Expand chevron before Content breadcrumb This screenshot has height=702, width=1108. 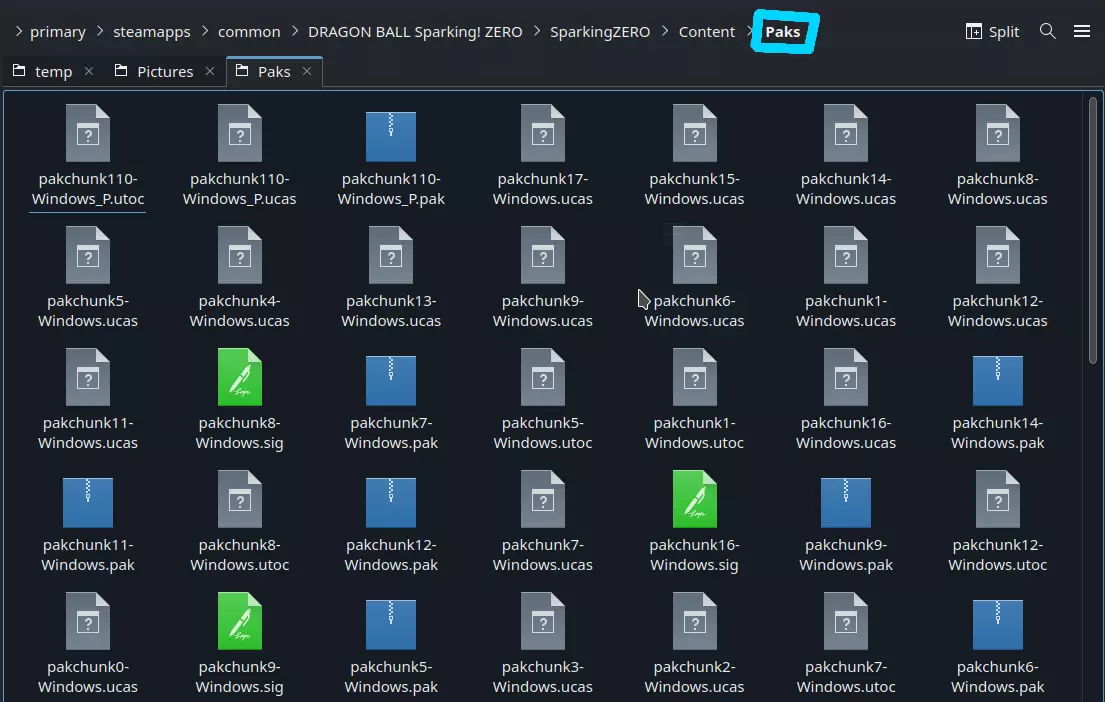[665, 31]
